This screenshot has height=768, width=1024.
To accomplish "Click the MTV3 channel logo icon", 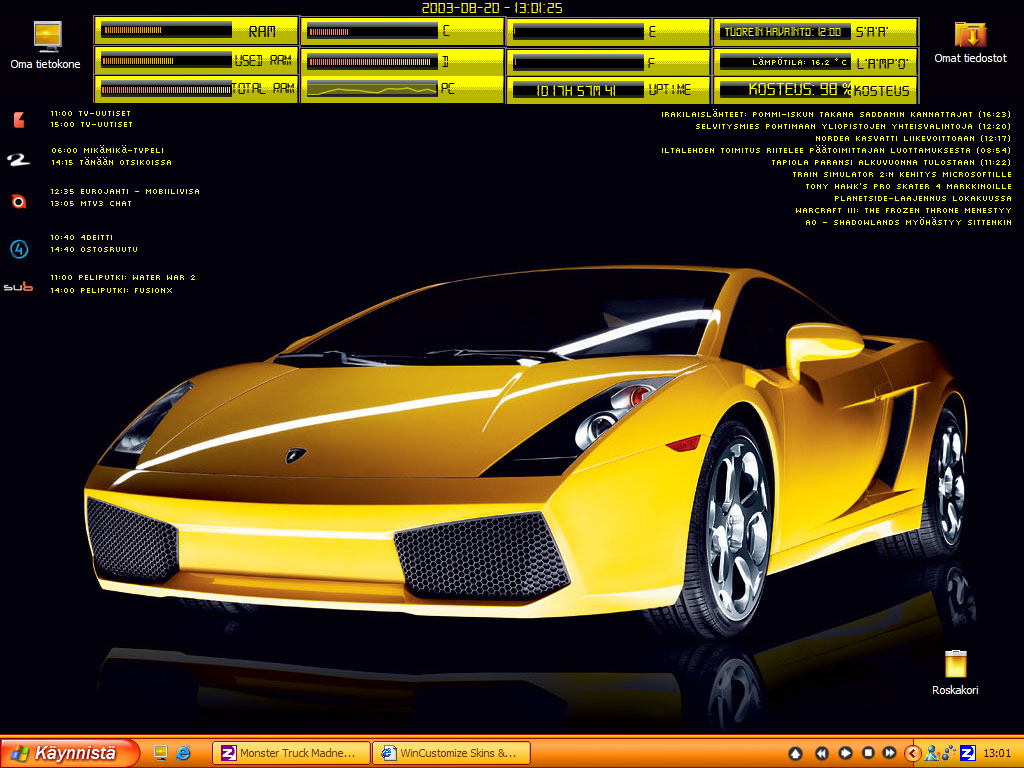I will click(18, 201).
